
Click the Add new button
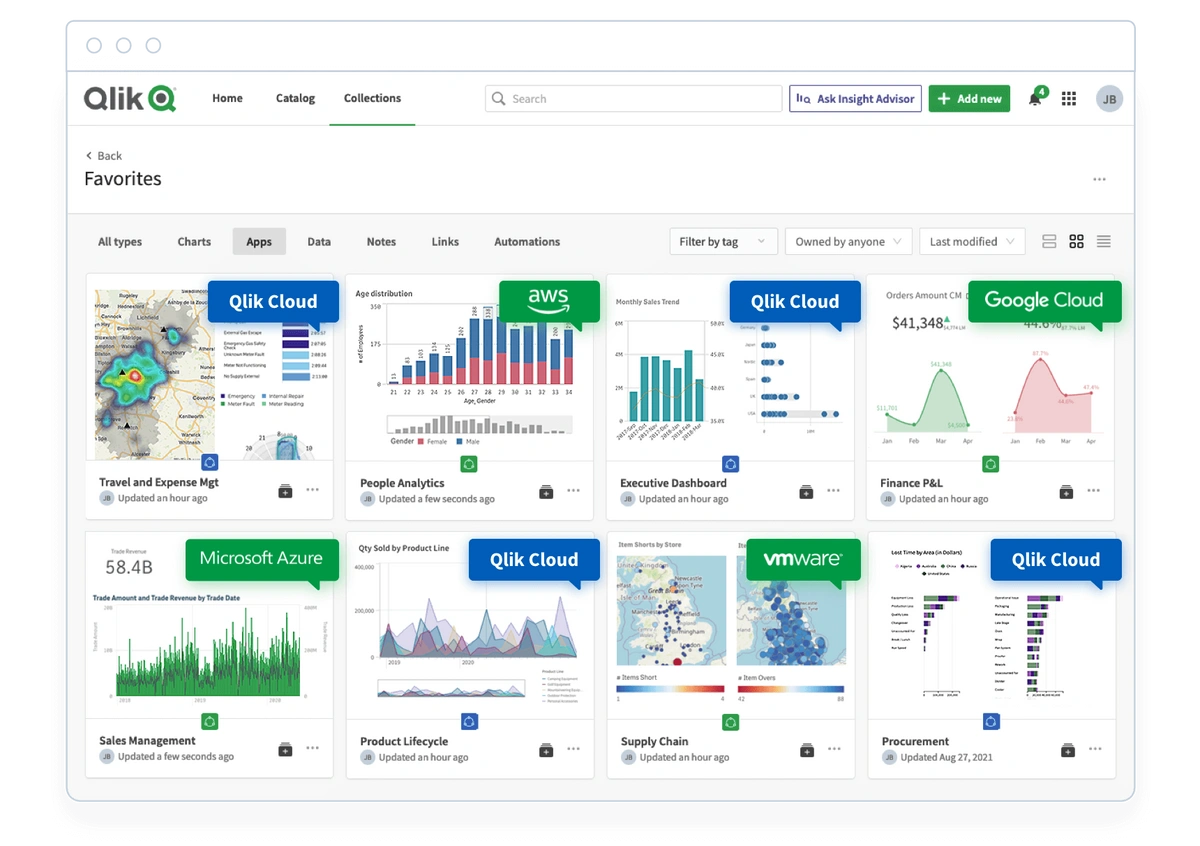tap(969, 99)
